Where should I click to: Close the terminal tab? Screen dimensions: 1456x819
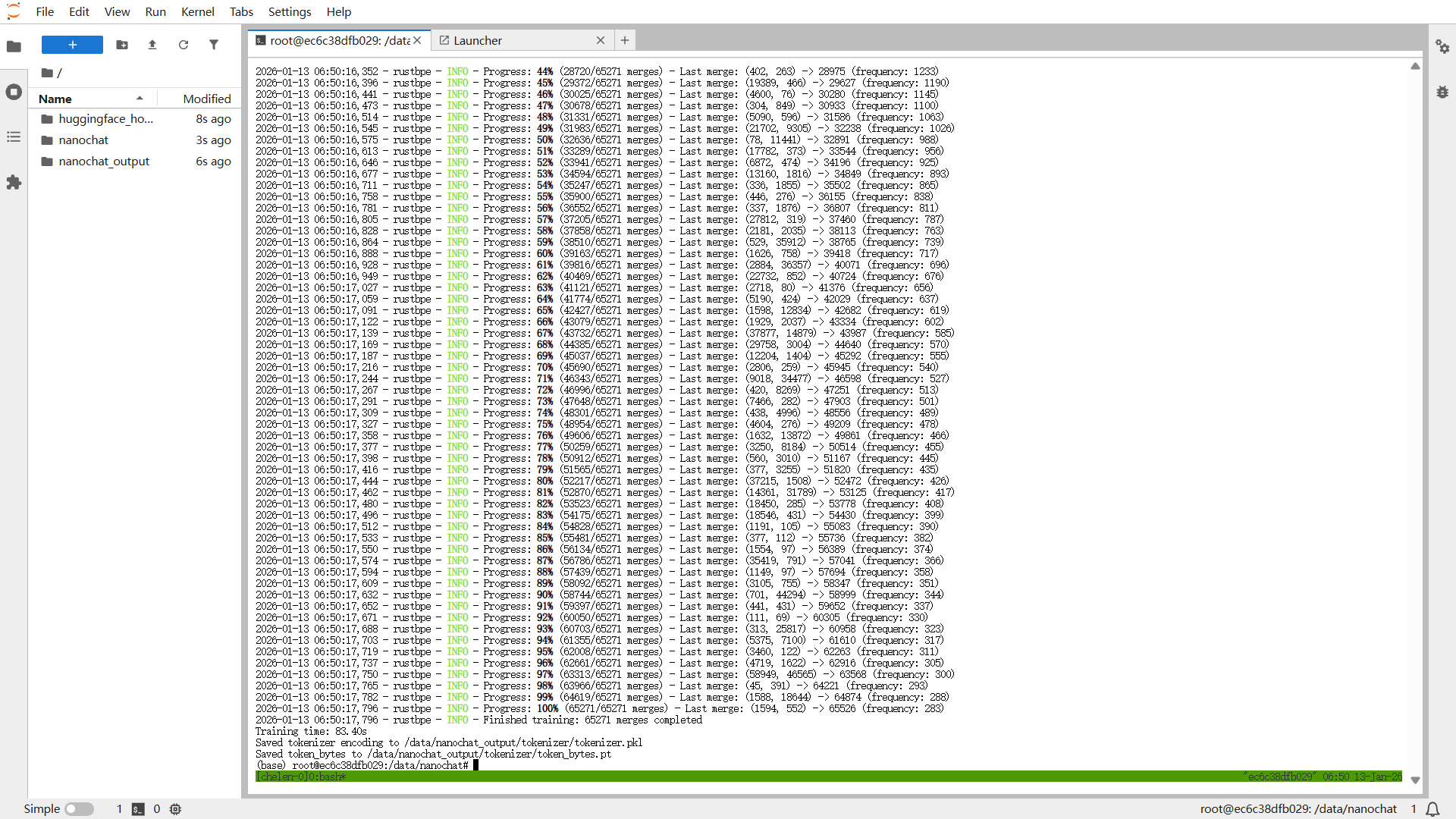417,40
